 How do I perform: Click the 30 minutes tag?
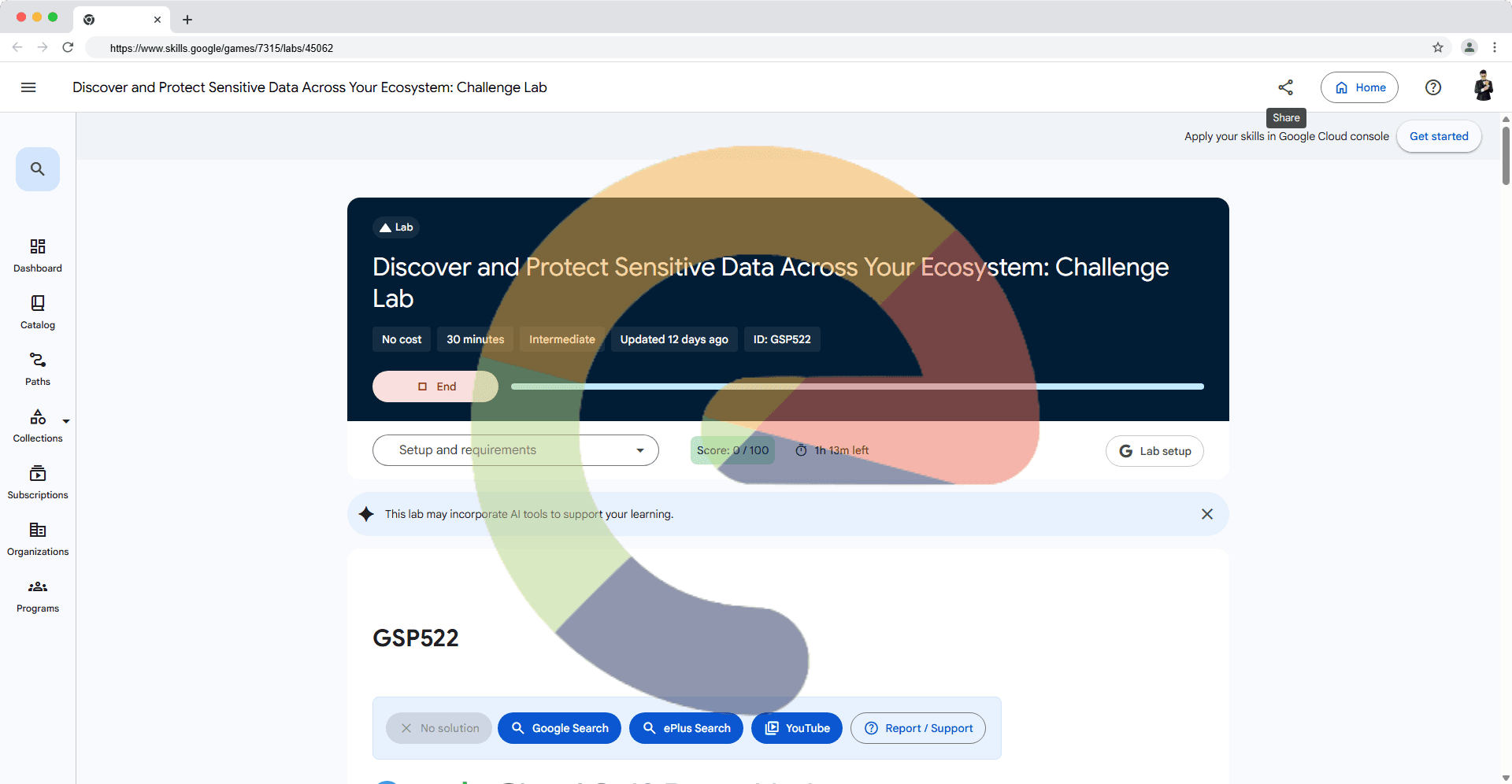(x=476, y=339)
